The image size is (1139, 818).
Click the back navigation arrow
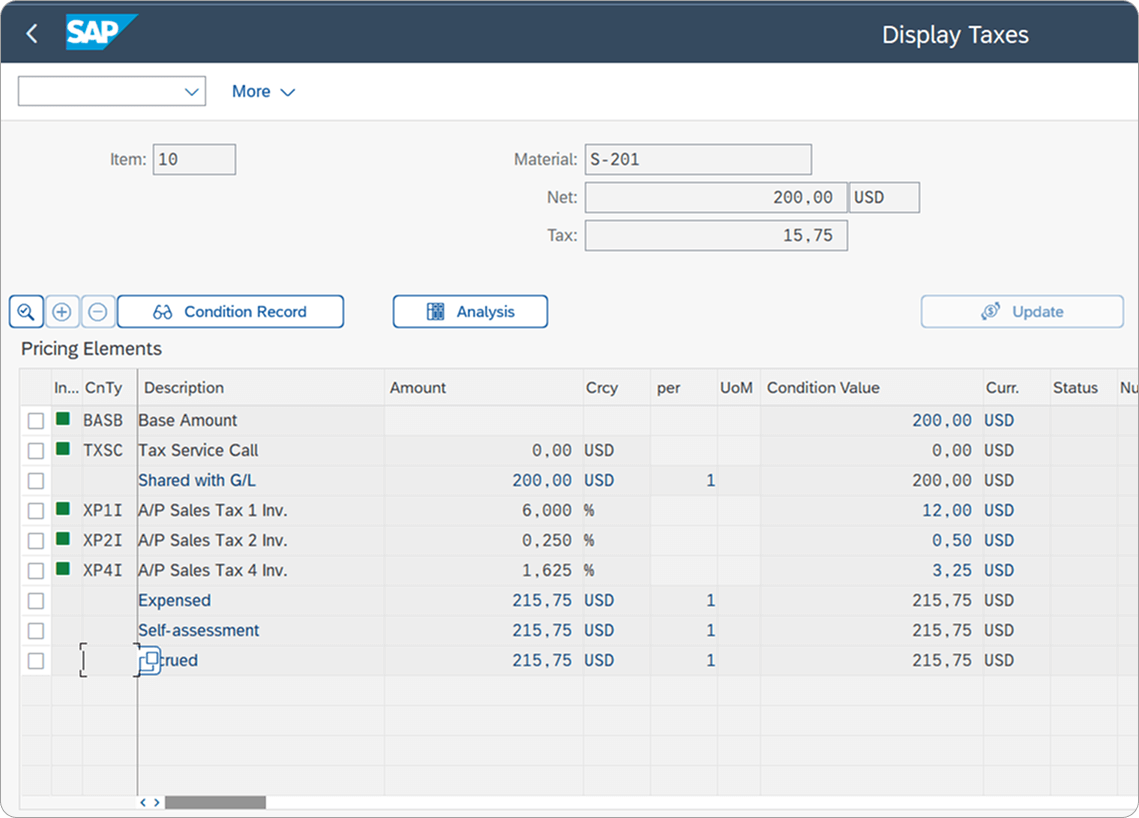click(x=29, y=32)
